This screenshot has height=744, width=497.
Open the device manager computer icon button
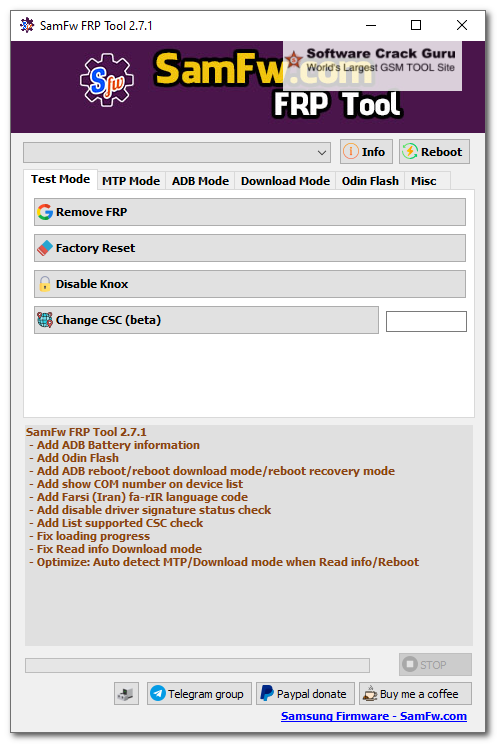pos(126,694)
